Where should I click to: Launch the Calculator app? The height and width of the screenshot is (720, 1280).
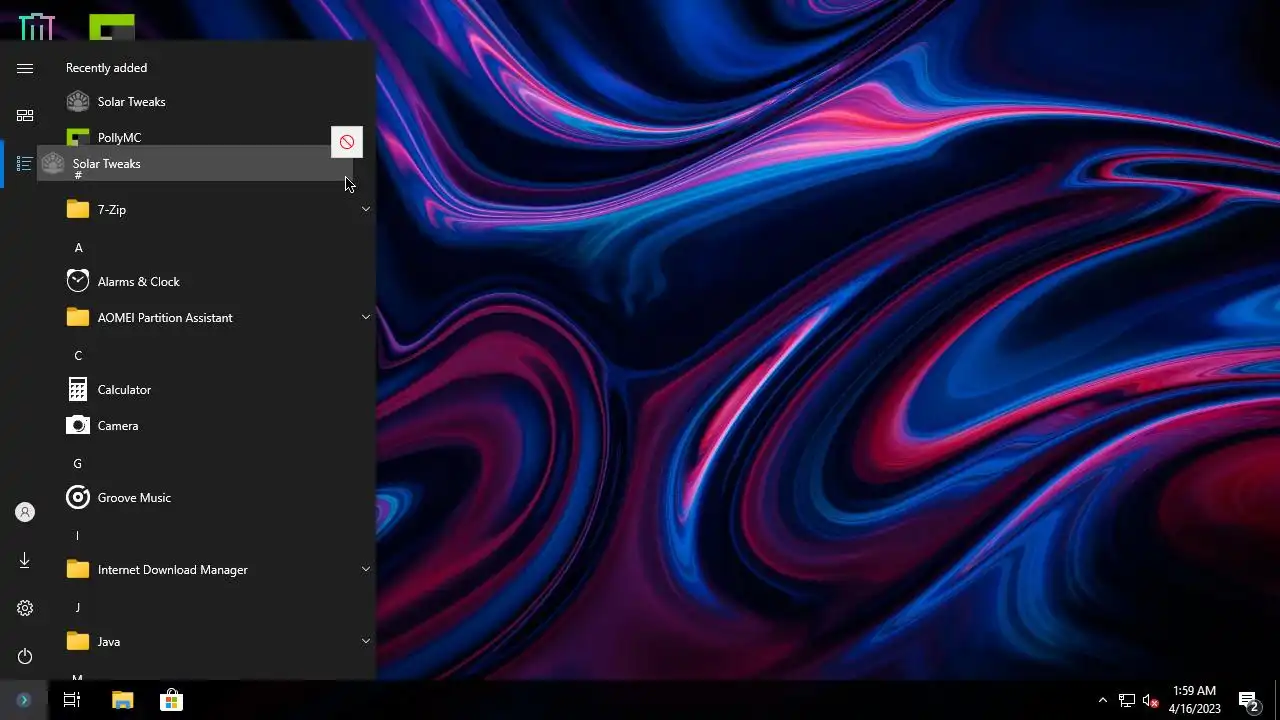coord(215,390)
